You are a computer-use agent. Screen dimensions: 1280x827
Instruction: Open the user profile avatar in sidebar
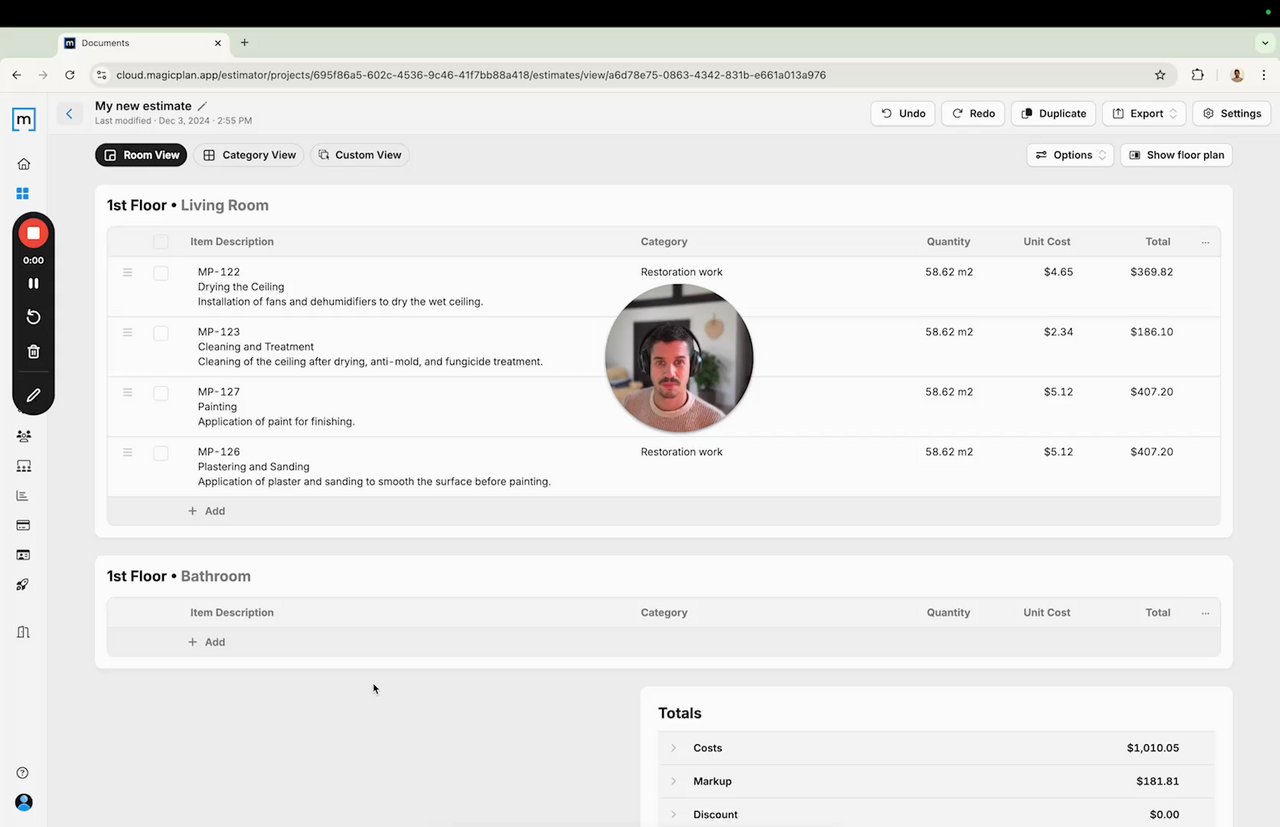pos(24,802)
